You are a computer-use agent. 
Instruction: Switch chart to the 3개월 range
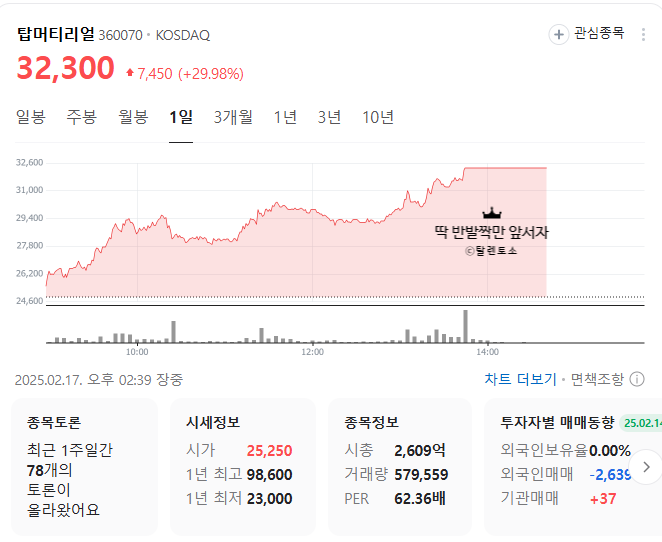[x=233, y=117]
